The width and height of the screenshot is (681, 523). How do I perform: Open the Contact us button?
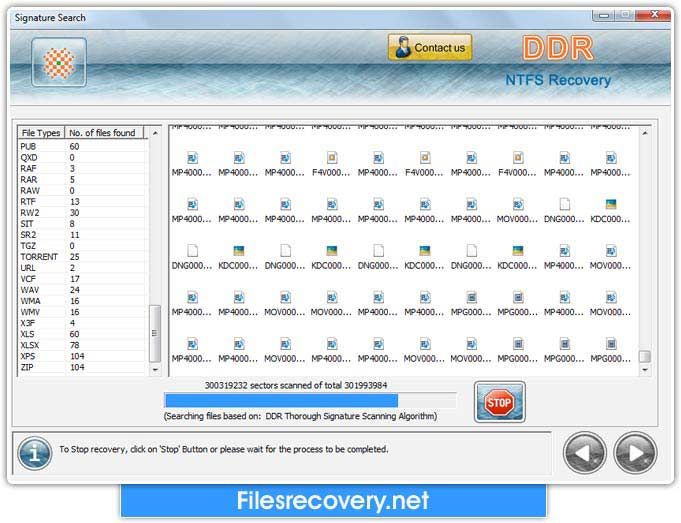pos(430,47)
